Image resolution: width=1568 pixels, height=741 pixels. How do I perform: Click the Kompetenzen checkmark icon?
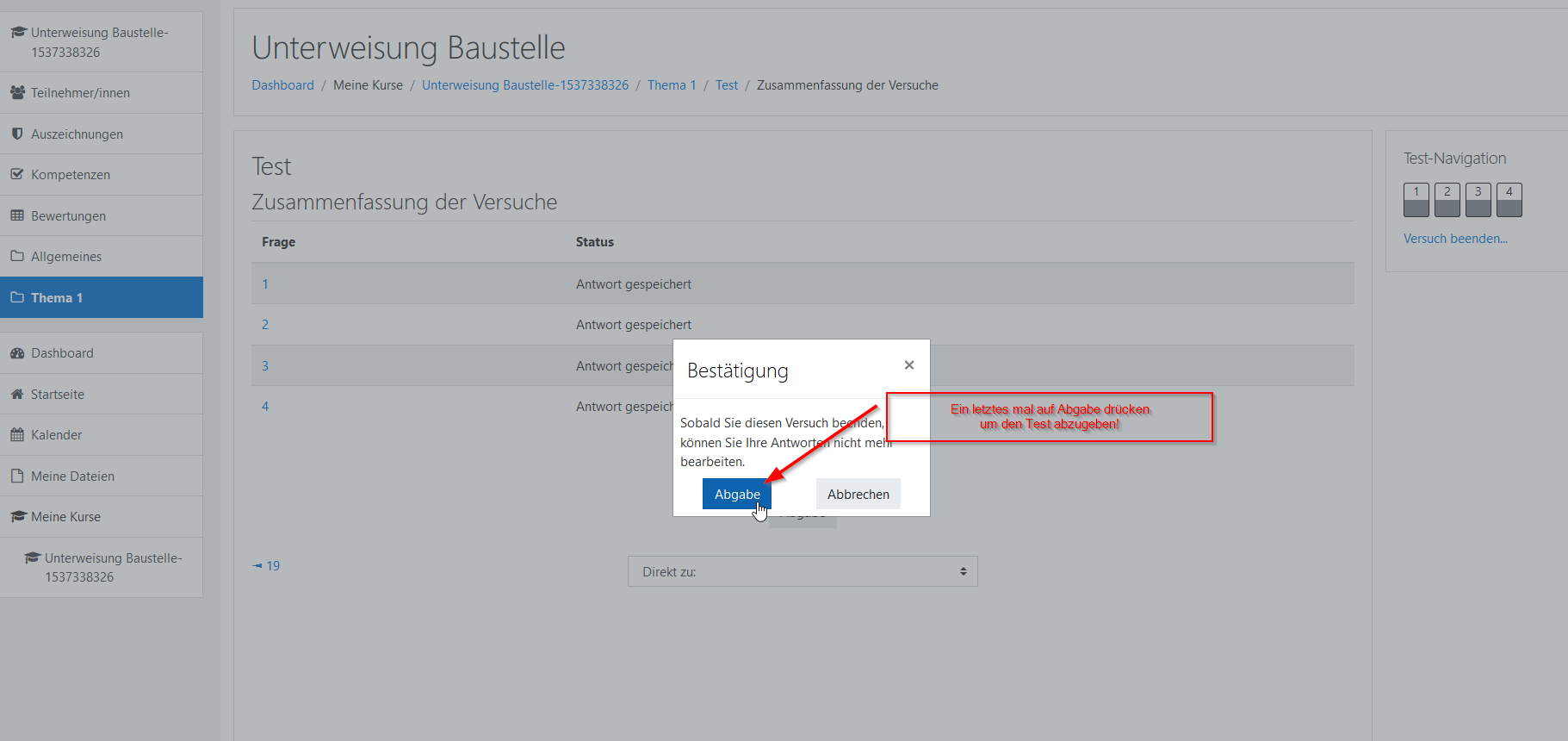pyautogui.click(x=17, y=174)
